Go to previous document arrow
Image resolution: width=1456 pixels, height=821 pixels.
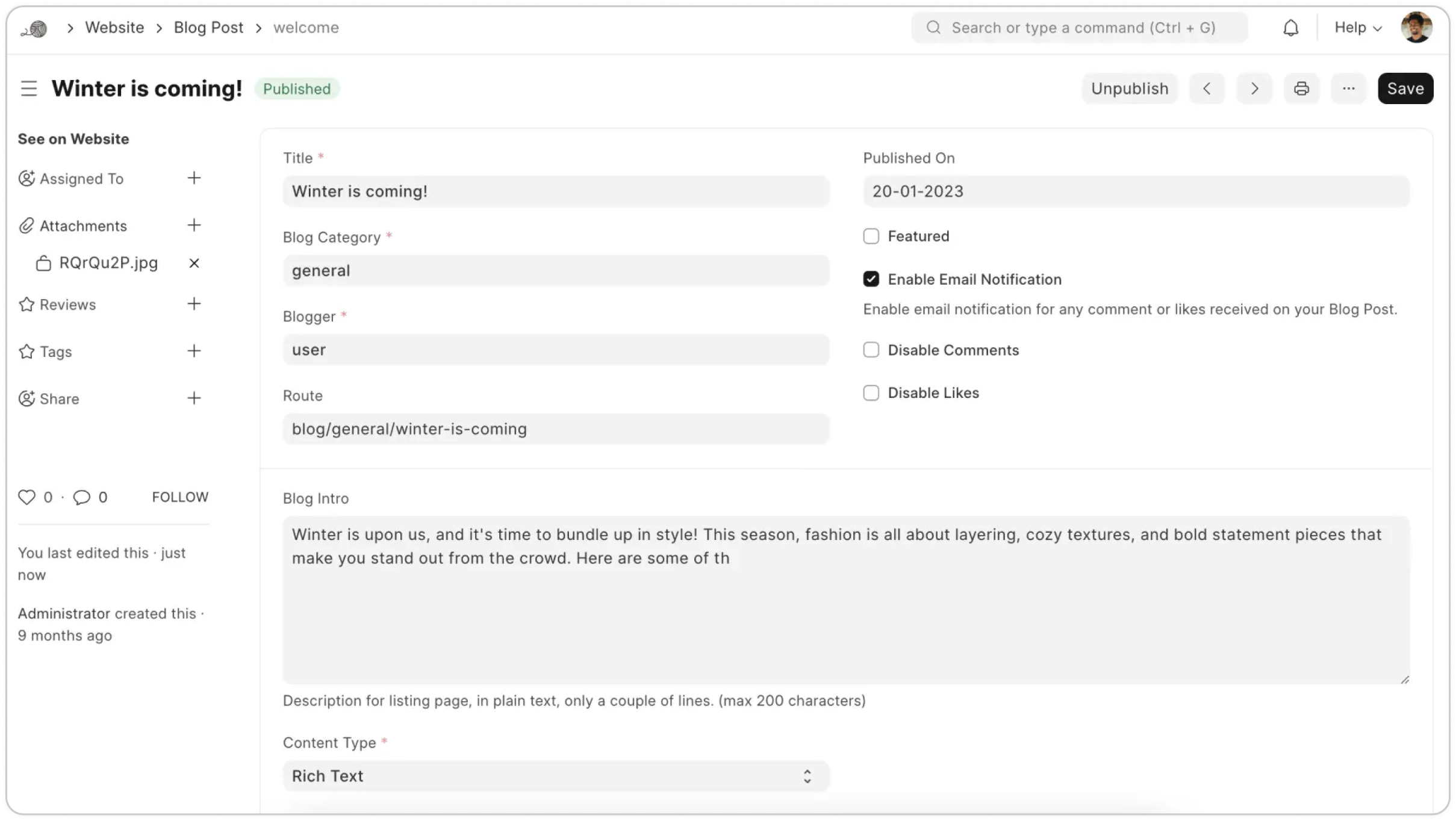click(1207, 88)
